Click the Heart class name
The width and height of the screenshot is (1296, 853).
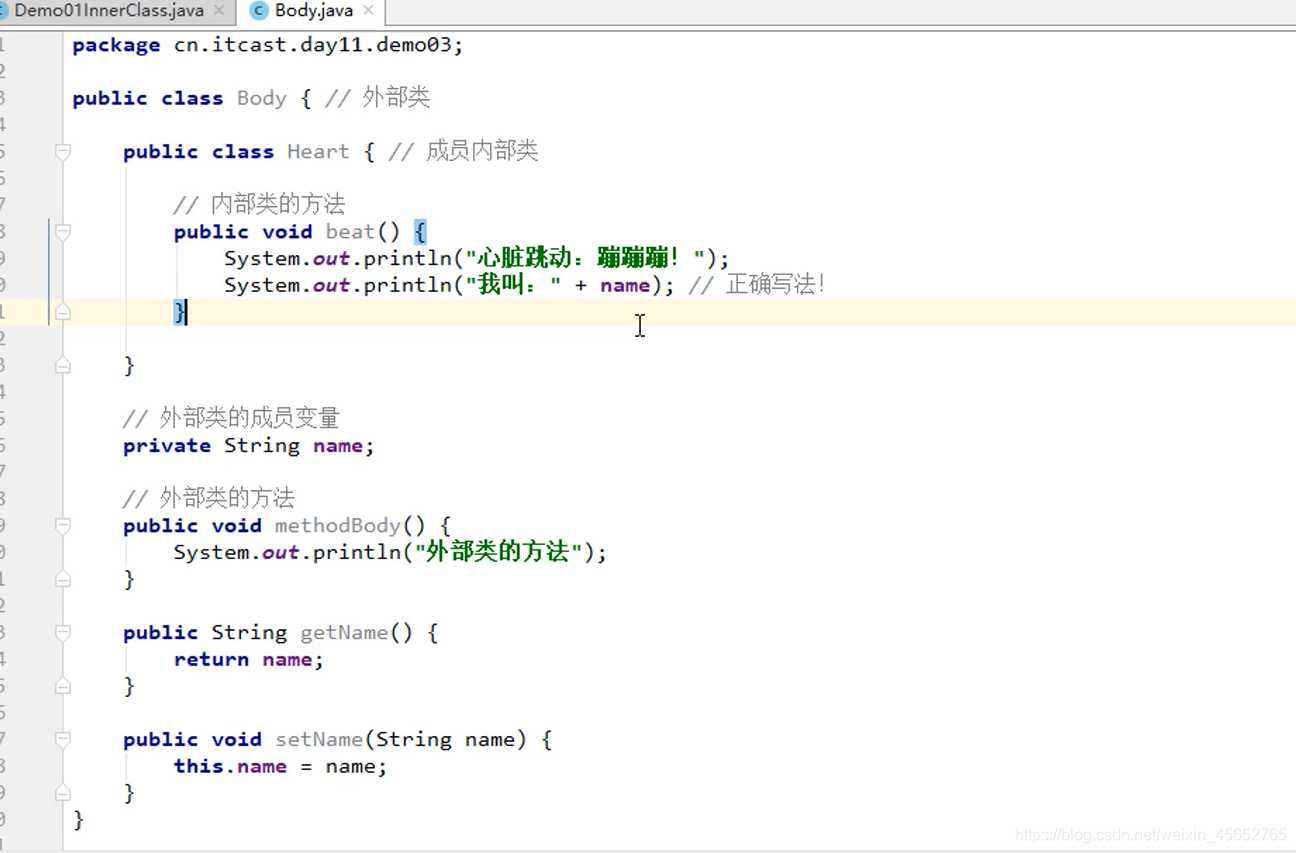pyautogui.click(x=318, y=152)
